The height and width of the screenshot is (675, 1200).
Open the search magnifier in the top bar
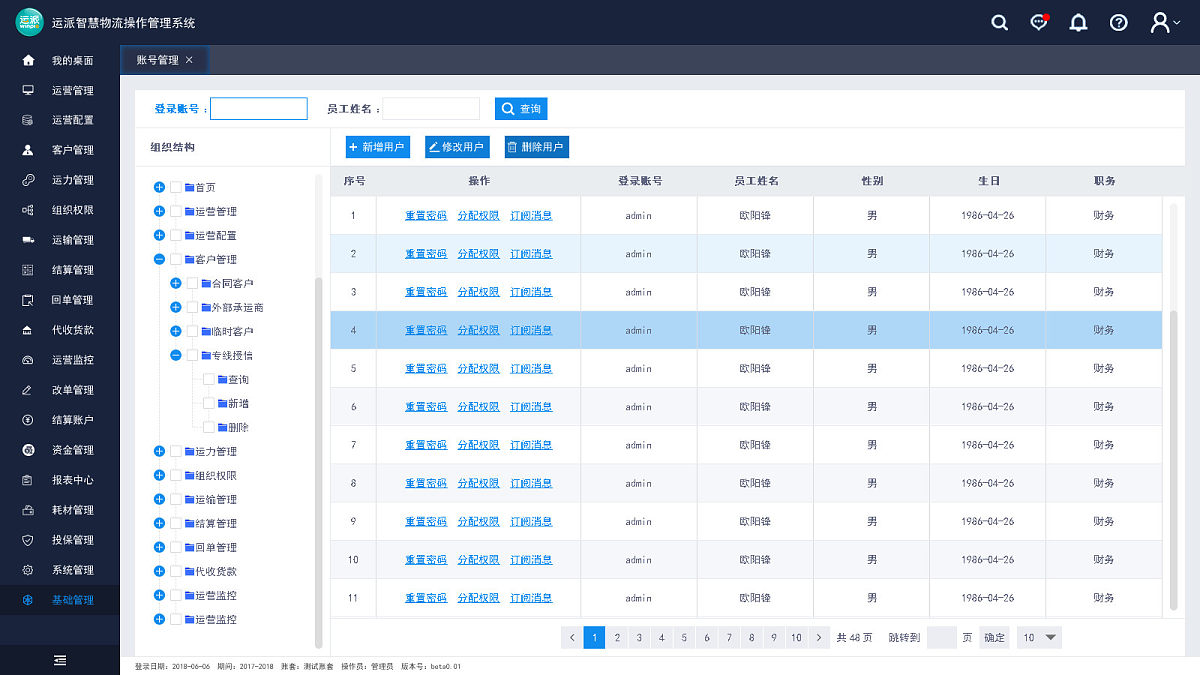pyautogui.click(x=999, y=22)
